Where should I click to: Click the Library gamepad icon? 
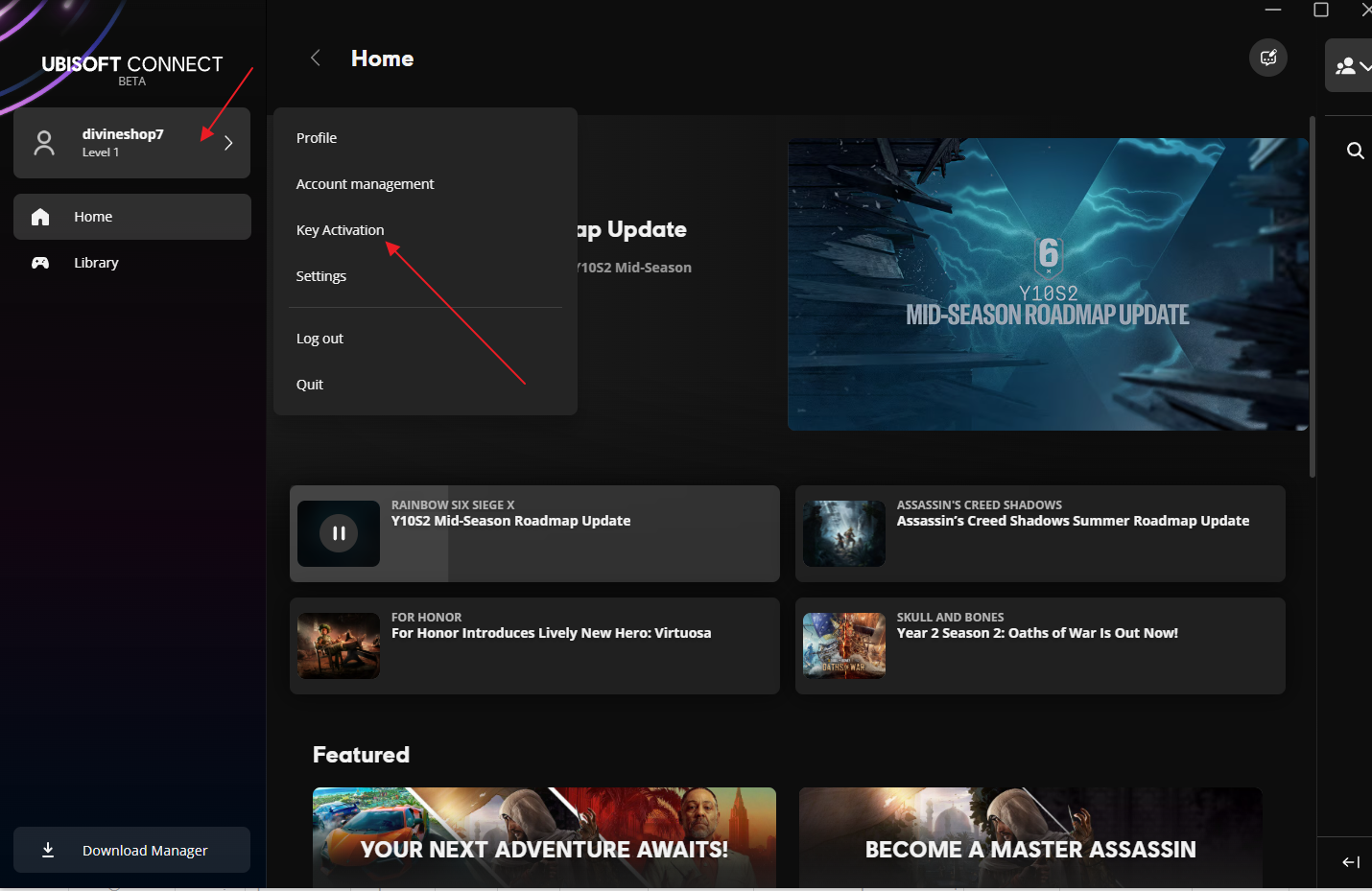pyautogui.click(x=40, y=263)
